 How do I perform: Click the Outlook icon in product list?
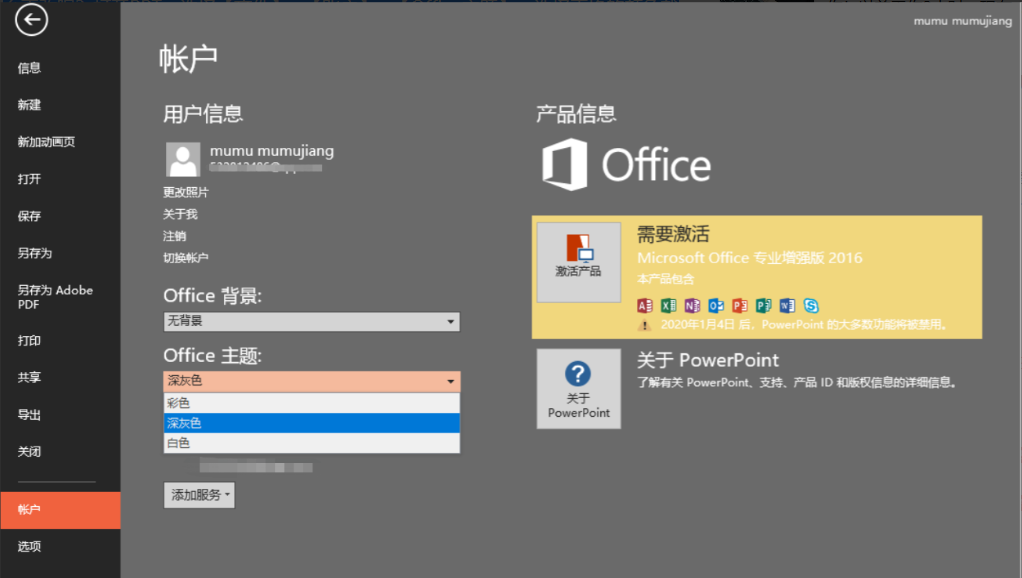[716, 305]
